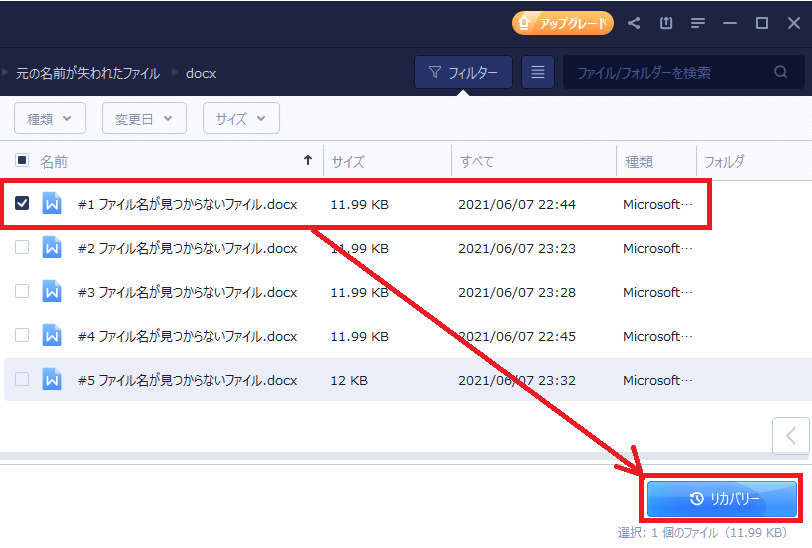This screenshot has height=548, width=812.
Task: Open the 種類 filter dropdown
Action: click(x=50, y=119)
